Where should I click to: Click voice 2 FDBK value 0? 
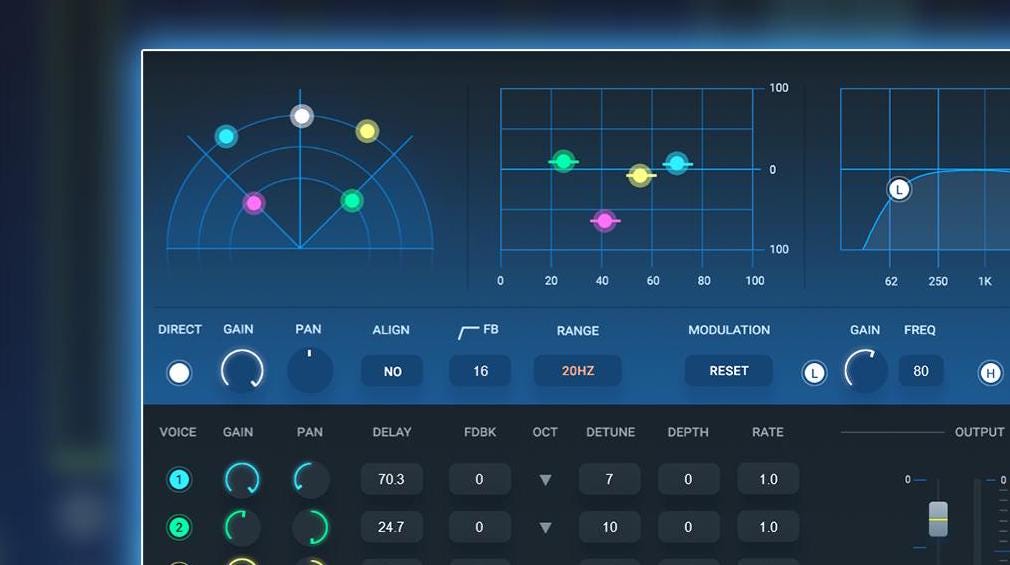coord(480,527)
